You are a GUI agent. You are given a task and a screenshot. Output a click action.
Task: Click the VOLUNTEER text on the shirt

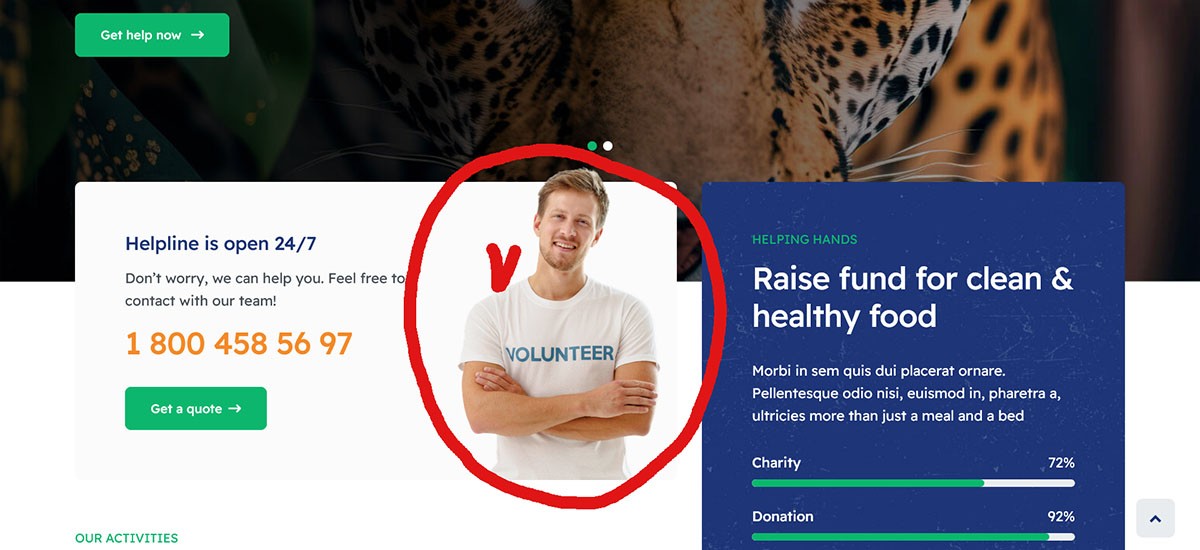click(x=560, y=353)
